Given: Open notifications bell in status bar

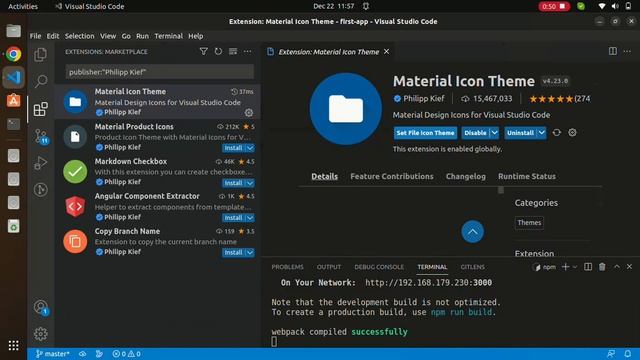Looking at the screenshot, I should click(628, 354).
